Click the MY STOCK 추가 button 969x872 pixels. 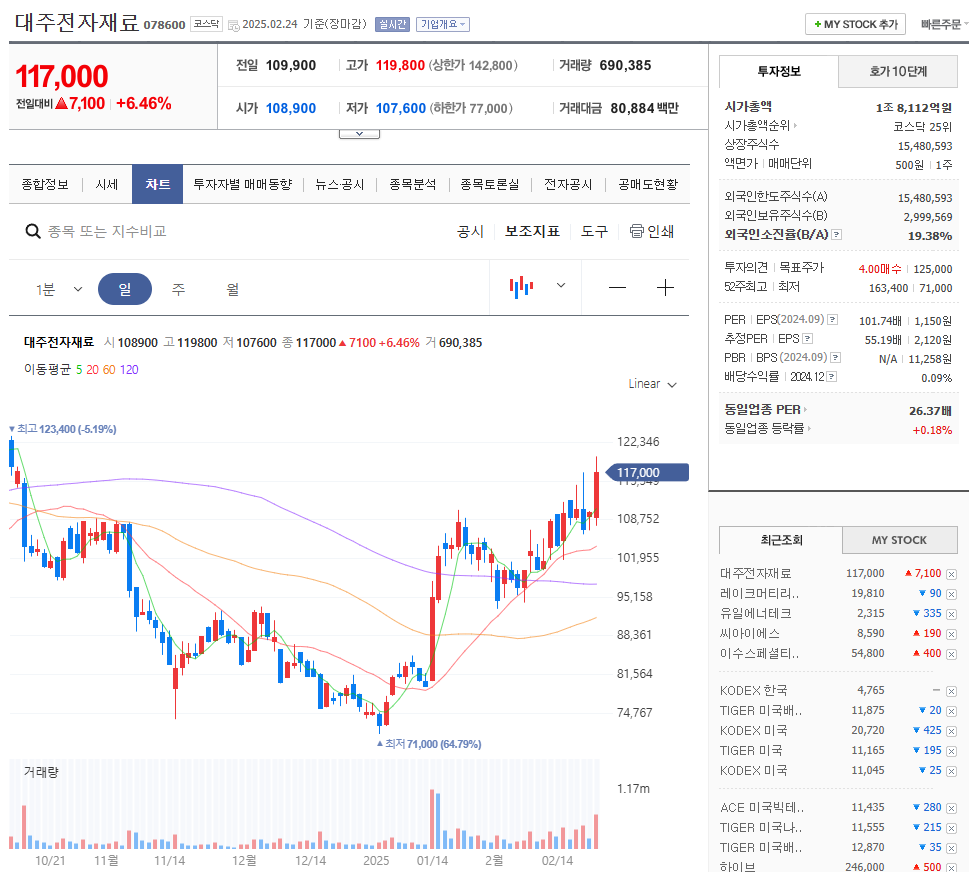pyautogui.click(x=855, y=24)
